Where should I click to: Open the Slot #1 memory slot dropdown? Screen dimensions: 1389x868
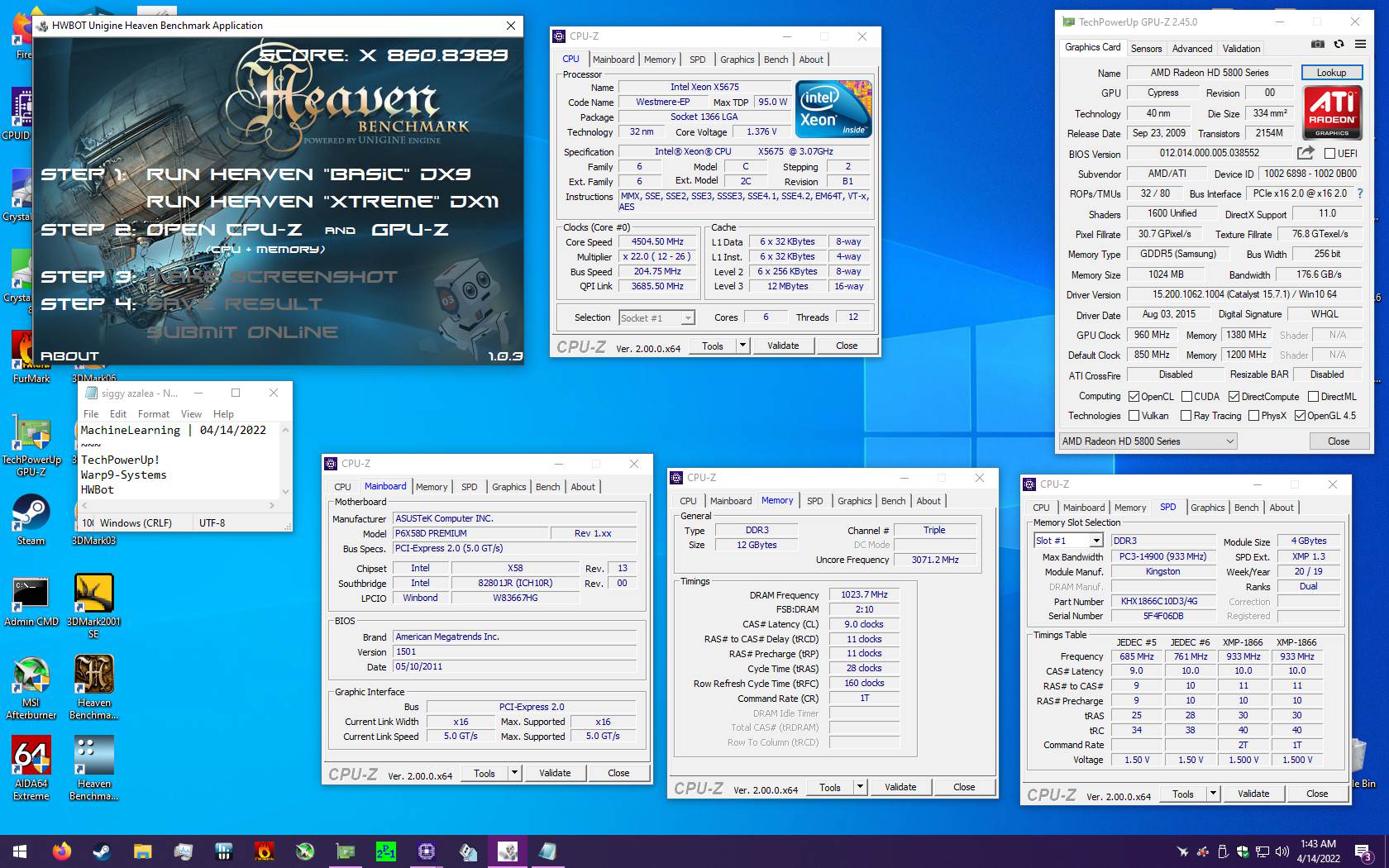point(1068,541)
